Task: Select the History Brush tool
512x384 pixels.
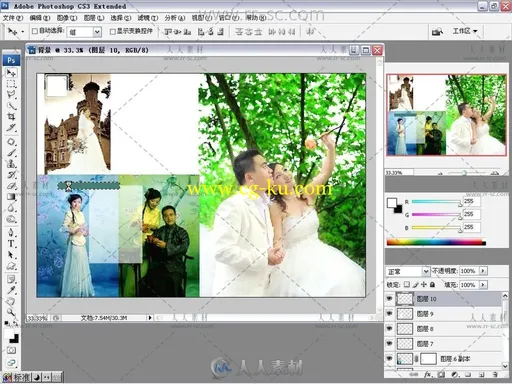Action: coord(11,175)
